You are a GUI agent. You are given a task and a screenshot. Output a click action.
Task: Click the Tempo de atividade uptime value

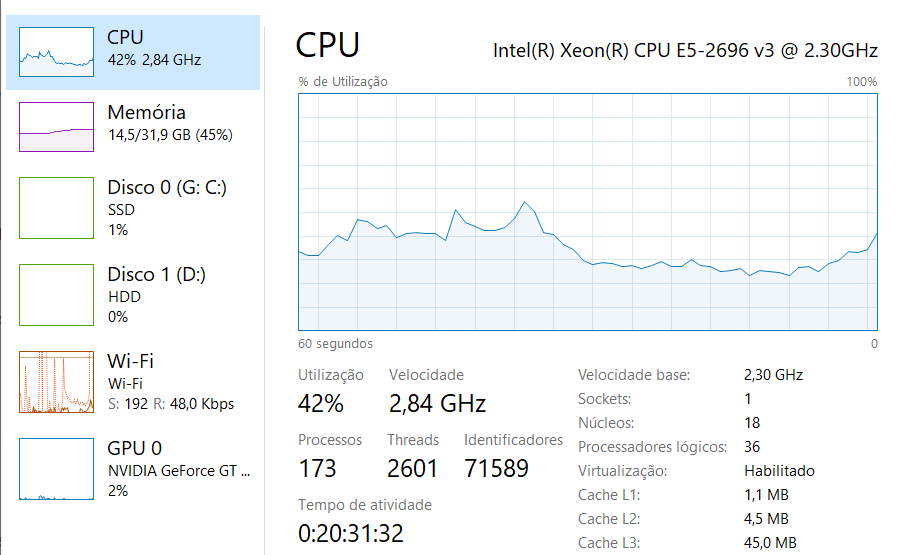tap(350, 533)
